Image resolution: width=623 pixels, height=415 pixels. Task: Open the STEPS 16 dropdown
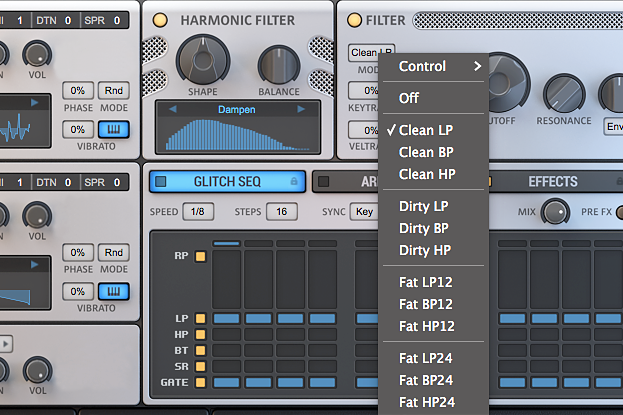(x=282, y=211)
